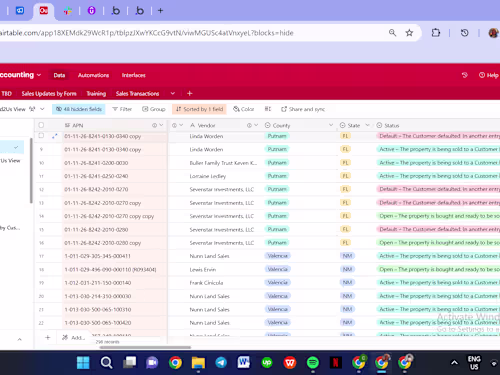Click the Airtable base history icon
The image size is (500, 375).
[465, 75]
